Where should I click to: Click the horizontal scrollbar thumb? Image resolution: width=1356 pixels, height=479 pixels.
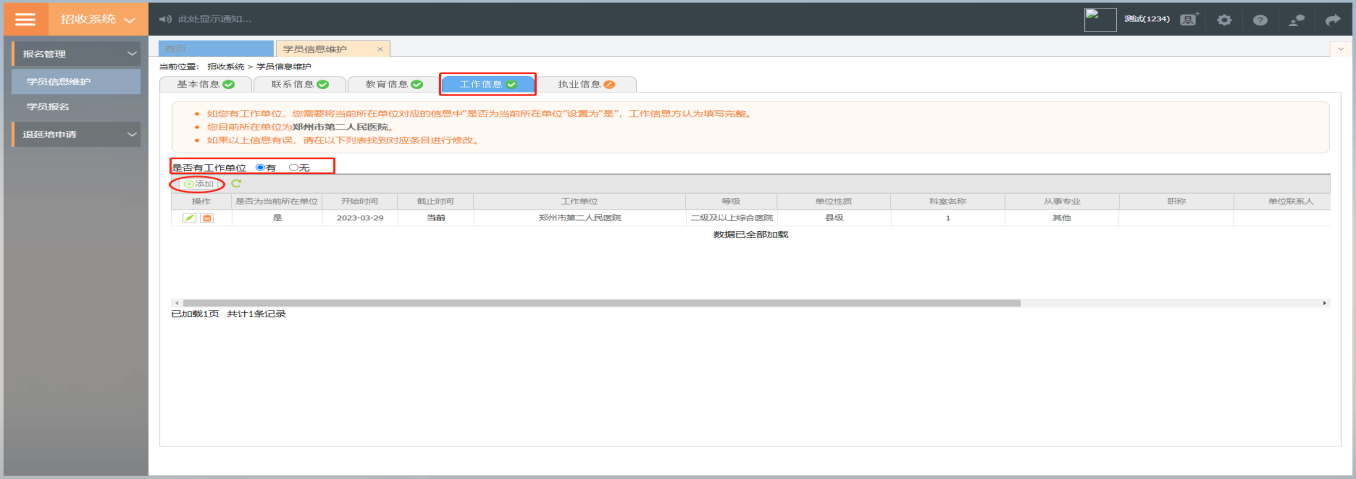(601, 302)
